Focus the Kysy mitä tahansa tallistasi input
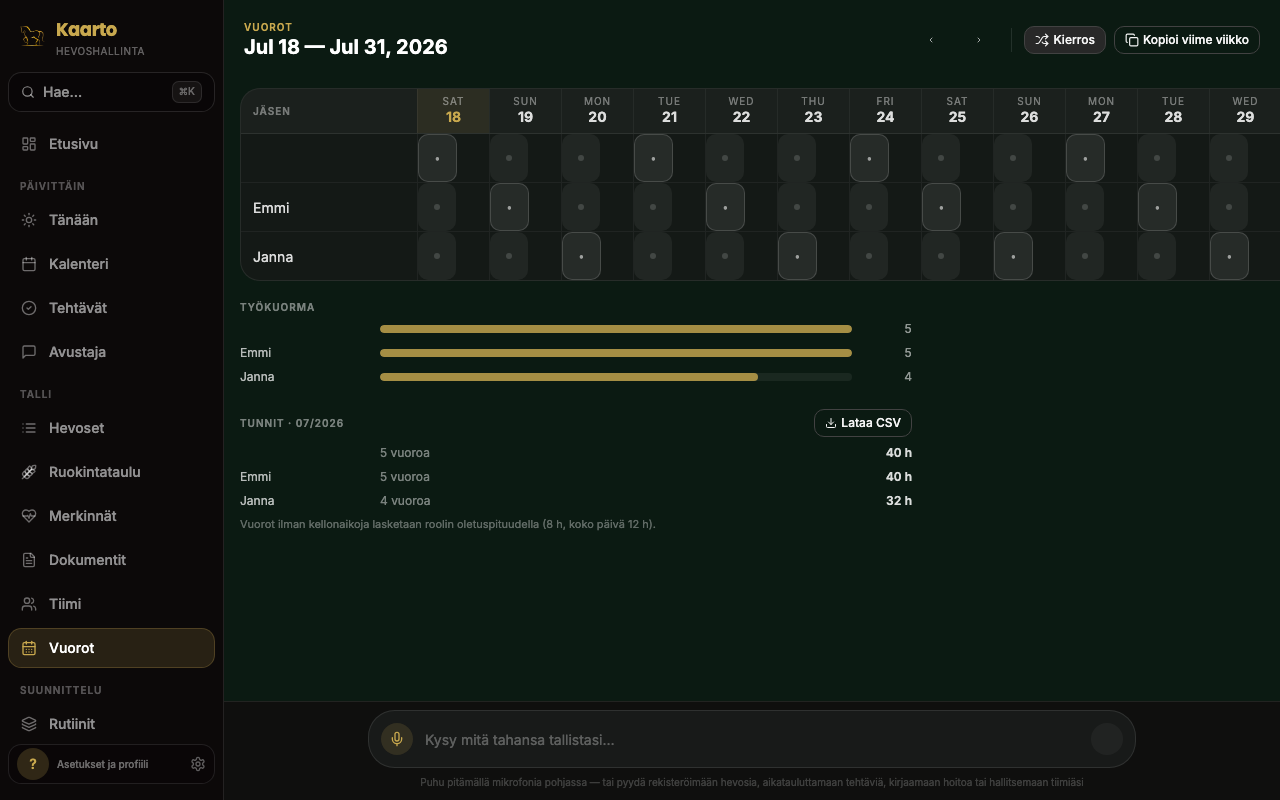The image size is (1280, 800). pos(752,740)
